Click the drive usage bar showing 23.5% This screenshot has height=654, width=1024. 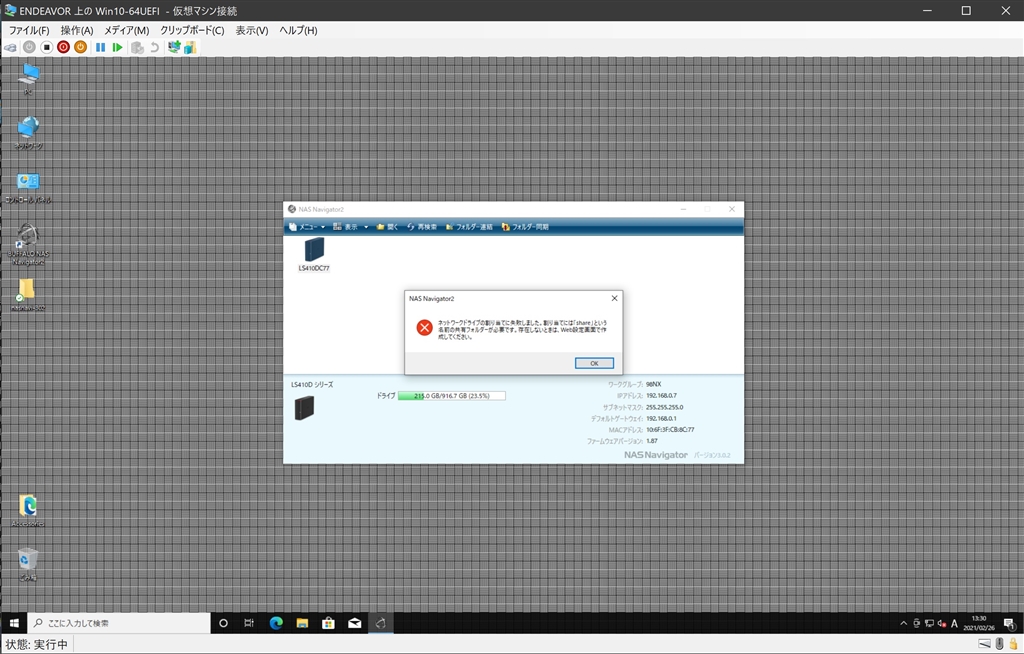coord(451,396)
